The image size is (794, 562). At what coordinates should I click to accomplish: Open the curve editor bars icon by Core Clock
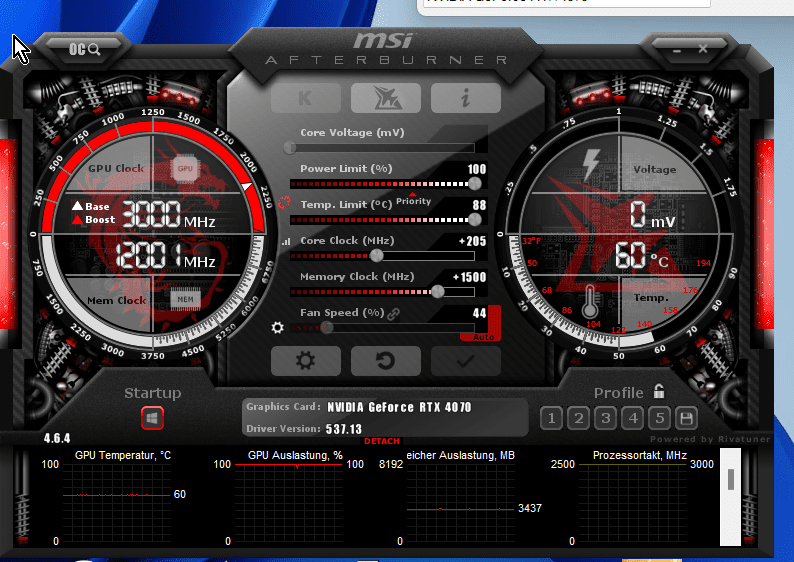pos(286,242)
